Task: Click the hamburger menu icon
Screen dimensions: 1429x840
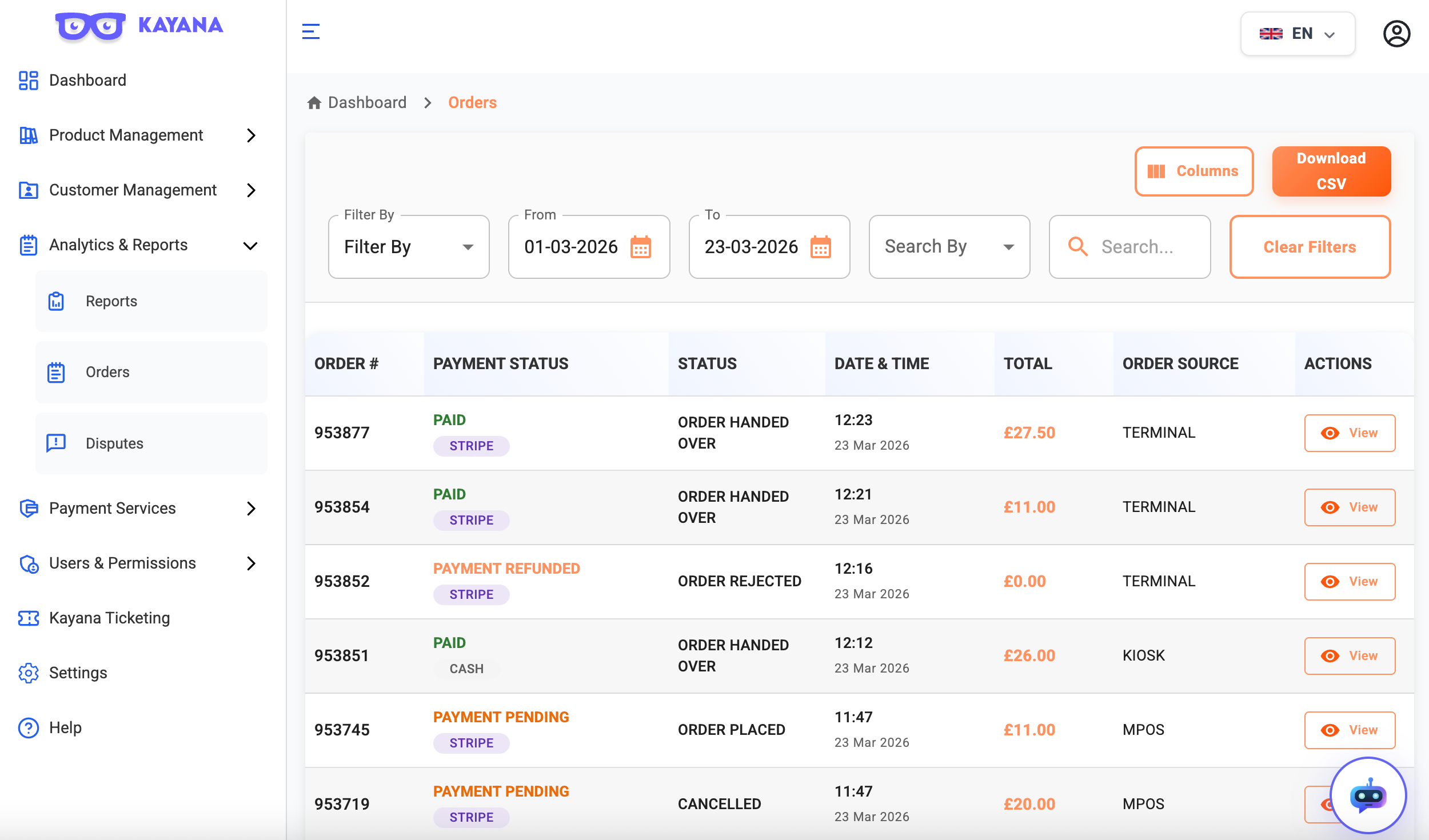Action: (x=310, y=31)
